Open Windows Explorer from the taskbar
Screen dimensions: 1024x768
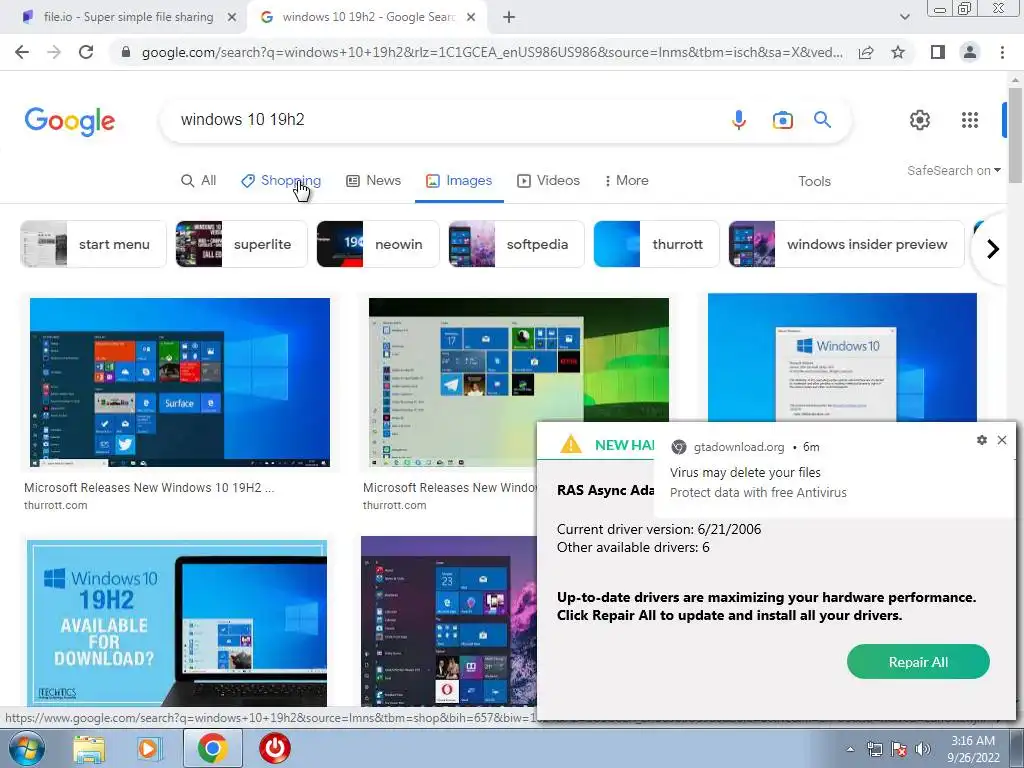point(89,749)
